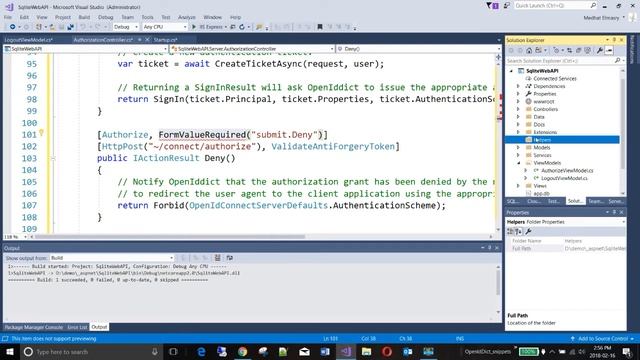Click the taskbar 'Type here to search' box
This screenshot has width=640, height=360.
[92, 351]
